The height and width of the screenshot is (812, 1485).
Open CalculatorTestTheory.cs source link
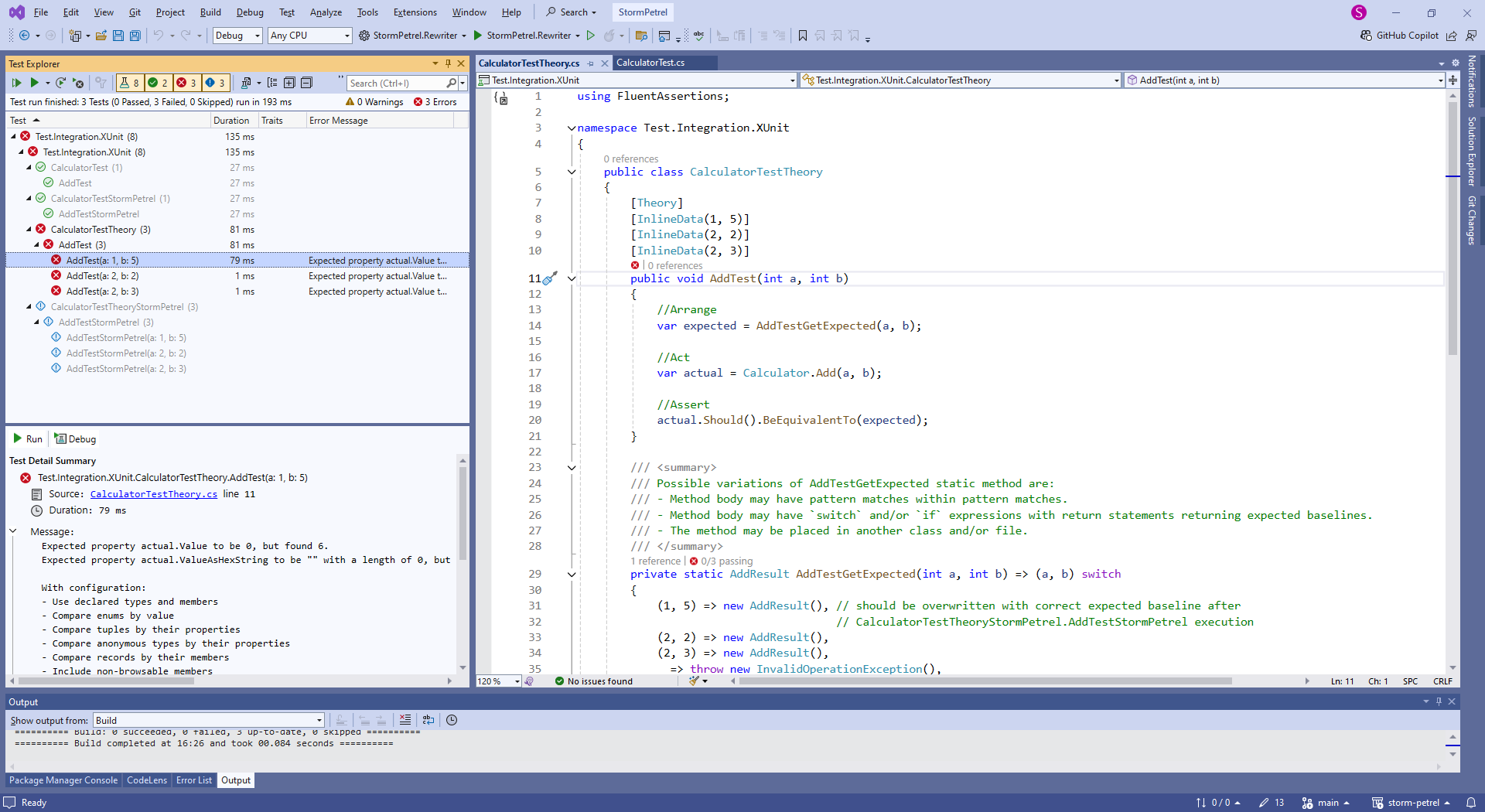(x=153, y=494)
